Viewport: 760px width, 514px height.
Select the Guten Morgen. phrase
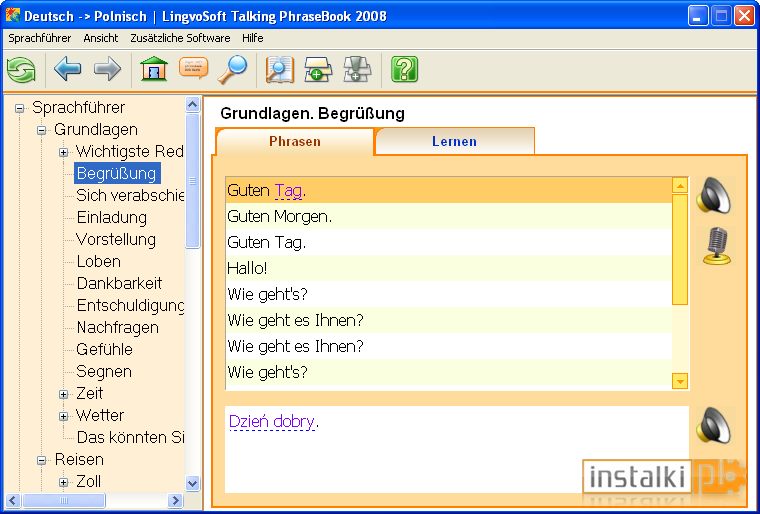pos(449,216)
